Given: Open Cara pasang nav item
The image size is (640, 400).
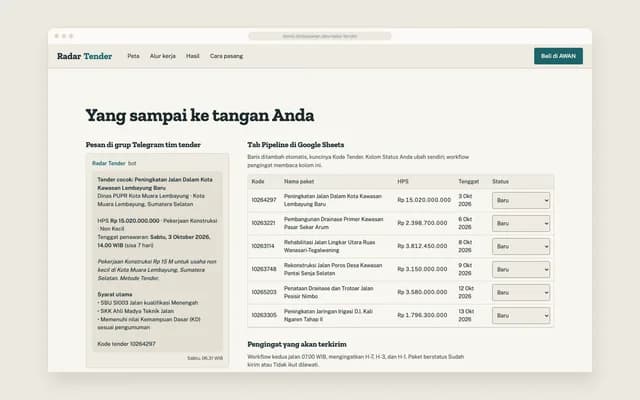Looking at the screenshot, I should pyautogui.click(x=226, y=56).
